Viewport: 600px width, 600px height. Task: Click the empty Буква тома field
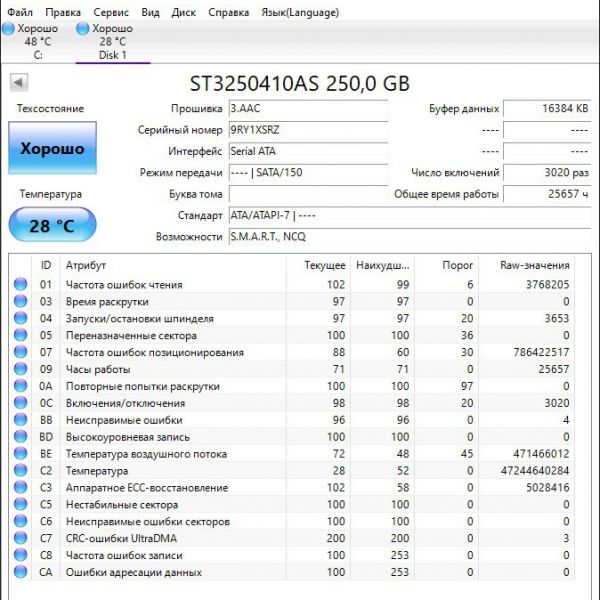(308, 194)
